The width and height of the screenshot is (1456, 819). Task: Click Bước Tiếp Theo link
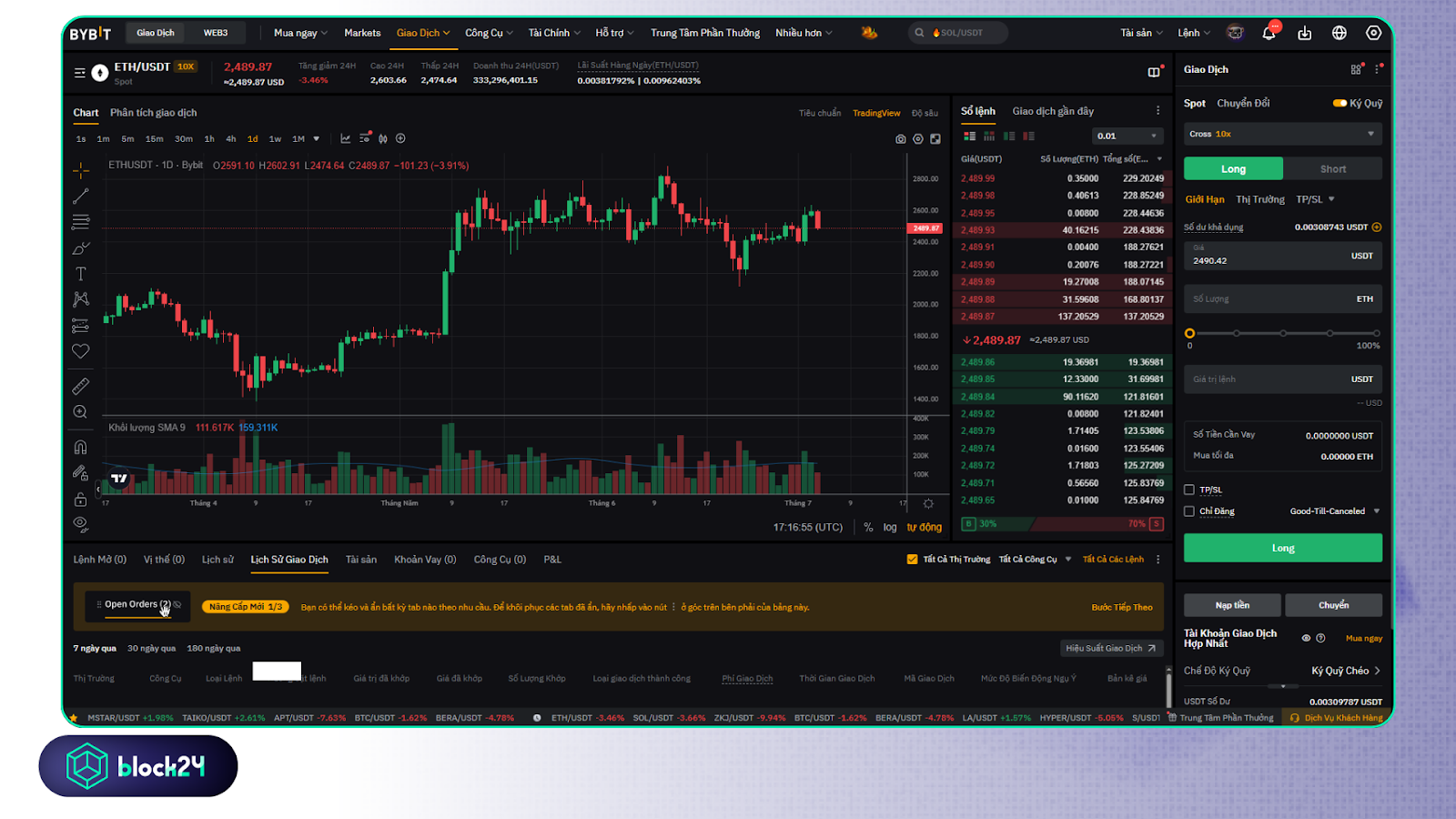coord(1122,607)
